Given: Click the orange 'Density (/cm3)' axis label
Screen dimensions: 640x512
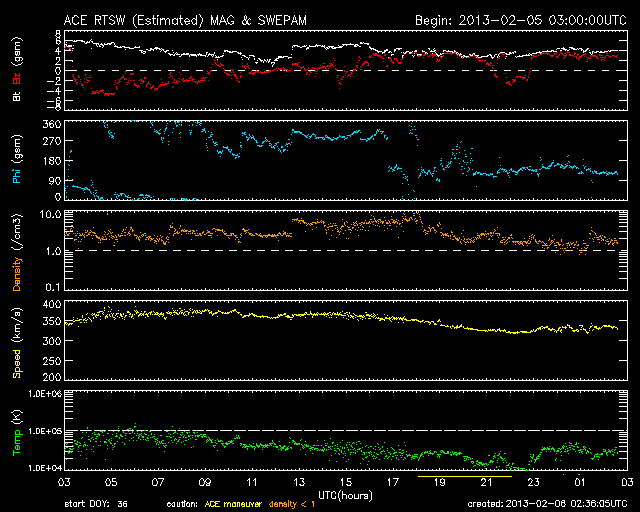Looking at the screenshot, I should pos(17,252).
